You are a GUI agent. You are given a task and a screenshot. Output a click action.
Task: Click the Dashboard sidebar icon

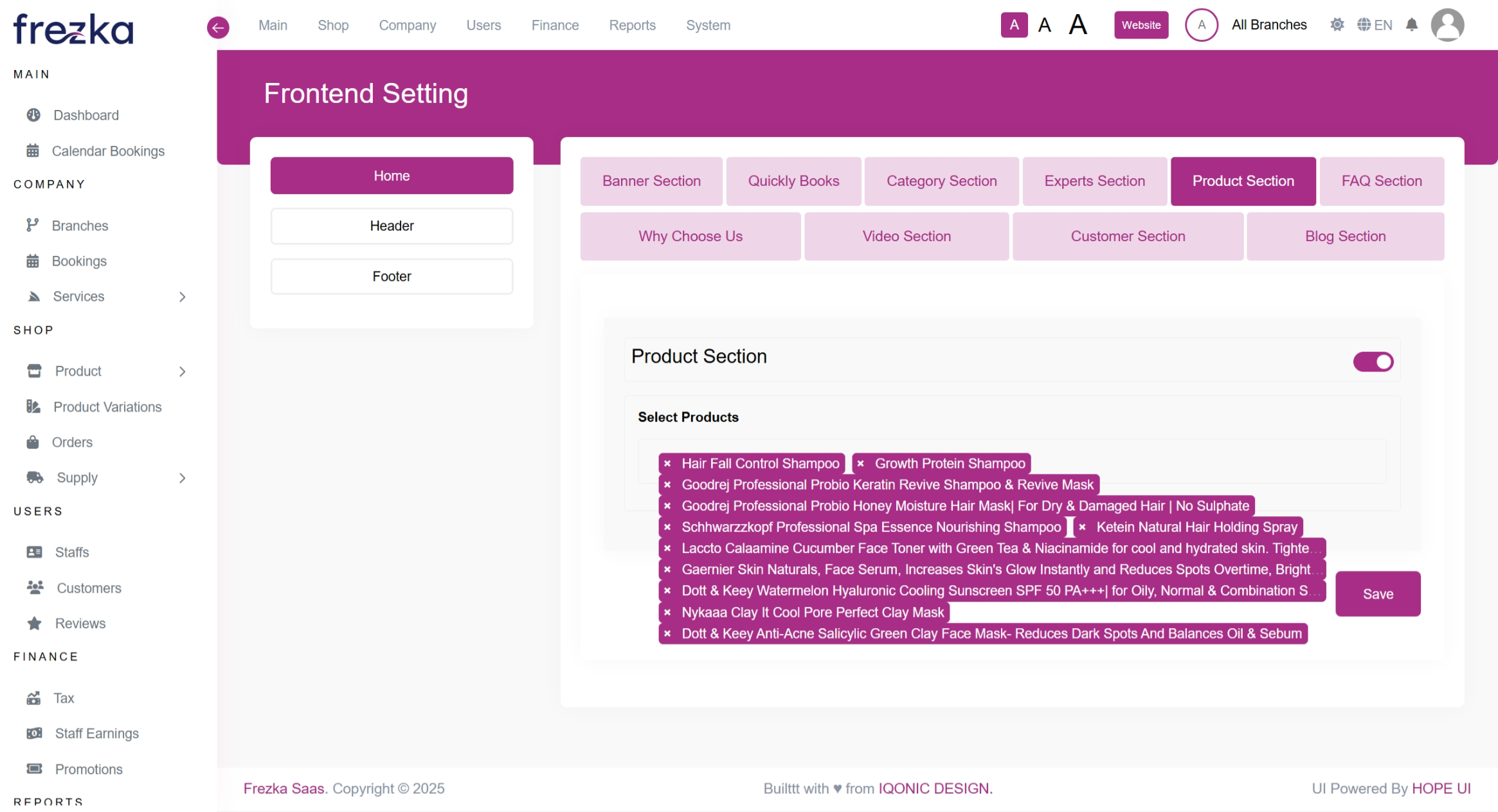(33, 115)
